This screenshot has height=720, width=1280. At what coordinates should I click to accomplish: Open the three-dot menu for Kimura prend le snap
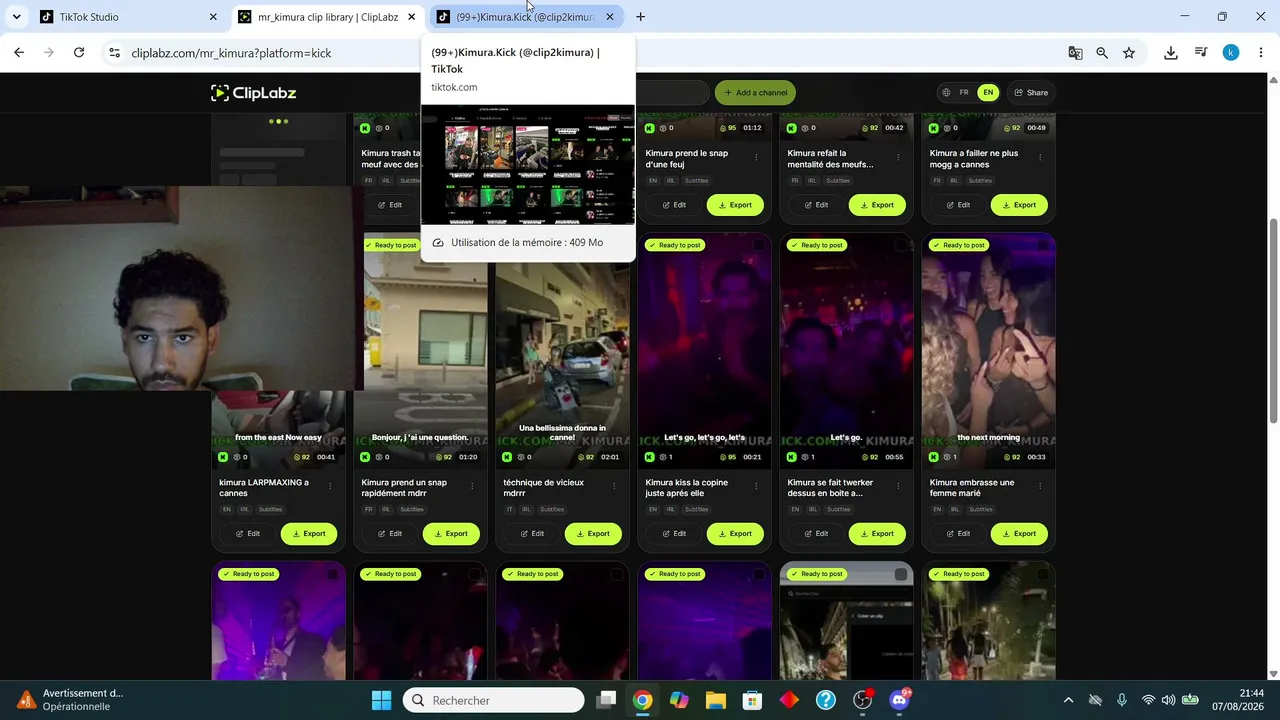pos(756,157)
